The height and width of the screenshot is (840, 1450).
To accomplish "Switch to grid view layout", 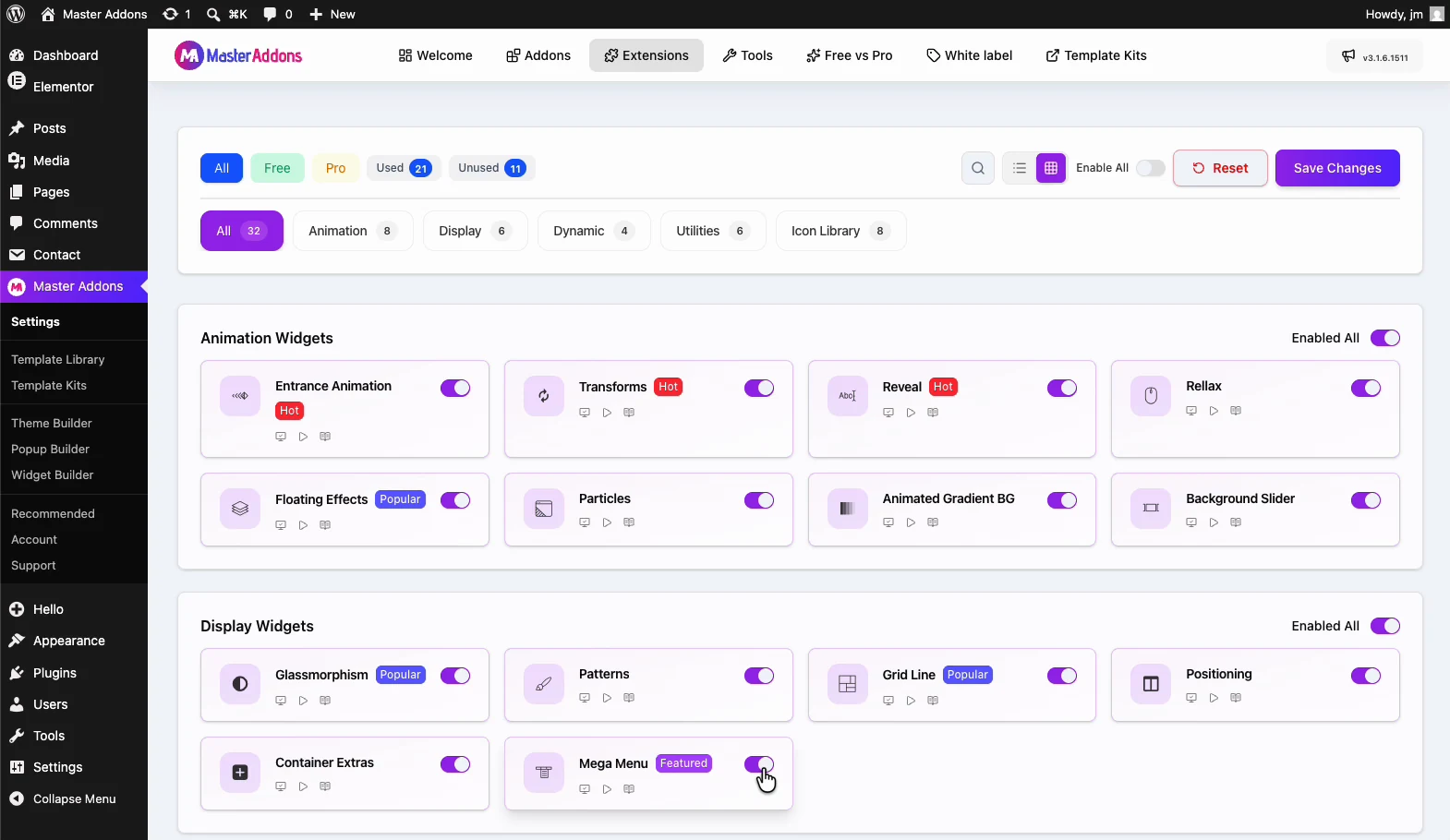I will [1051, 168].
